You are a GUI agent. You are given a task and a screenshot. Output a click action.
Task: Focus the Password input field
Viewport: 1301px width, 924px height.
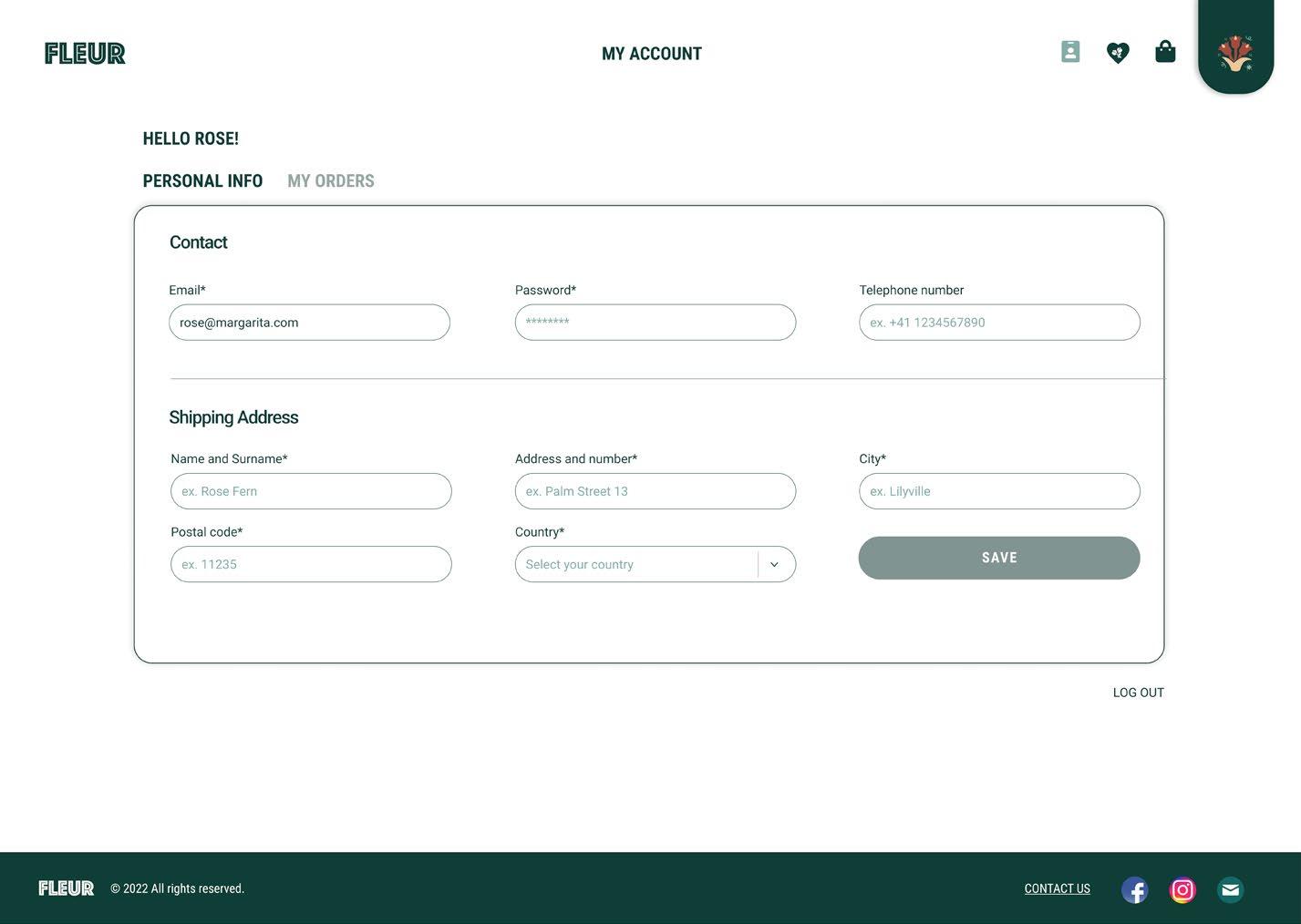point(656,323)
